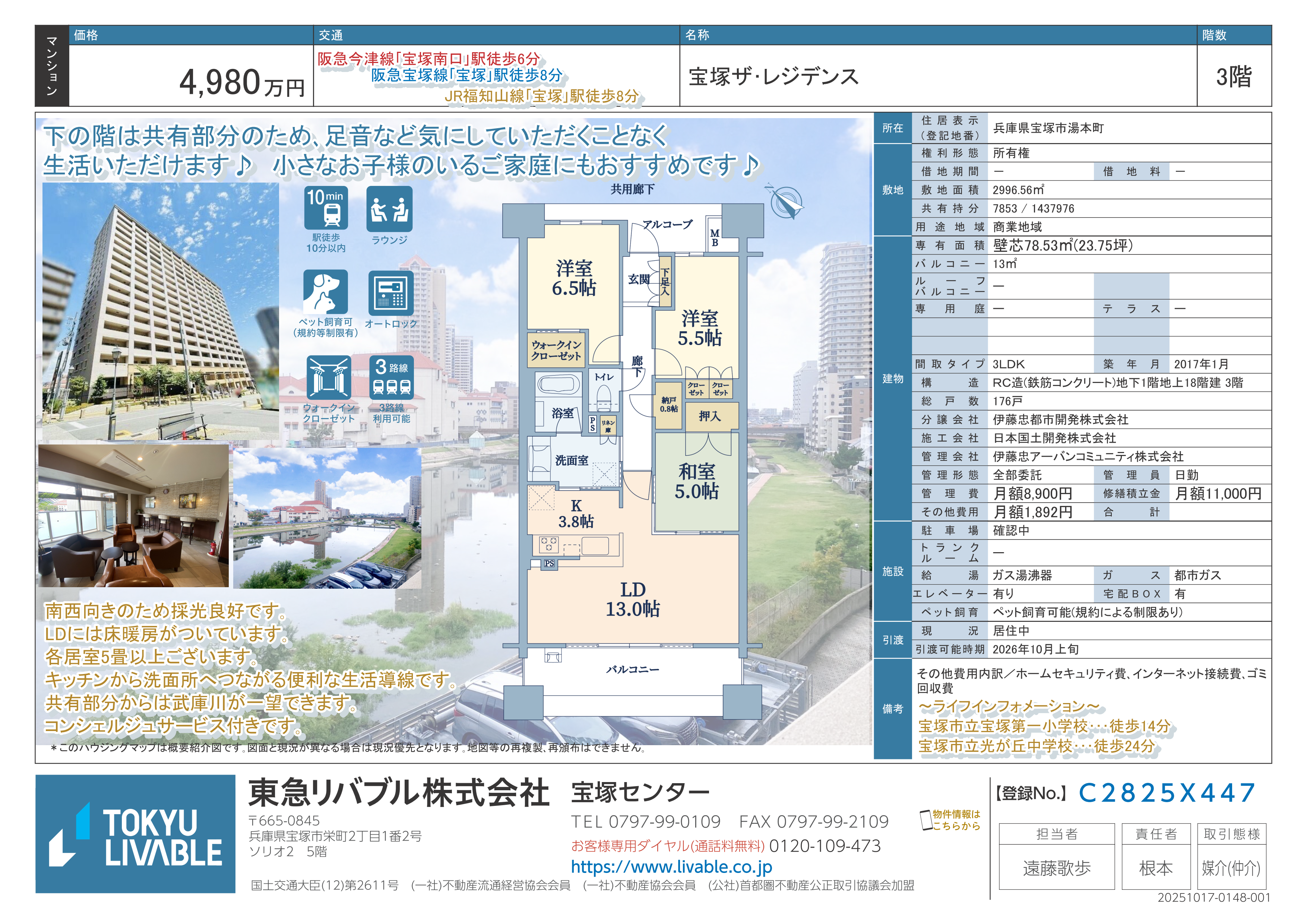The width and height of the screenshot is (1307, 924).
Task: Click the river view photo
Action: click(x=327, y=518)
